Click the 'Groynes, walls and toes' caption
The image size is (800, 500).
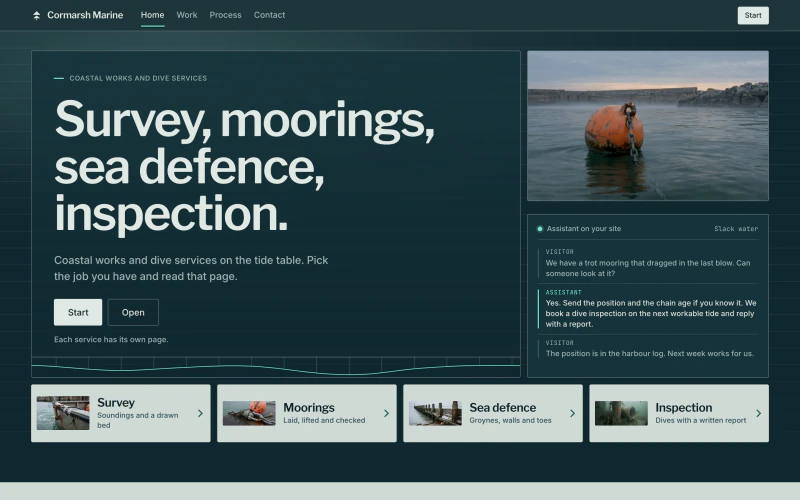tap(510, 420)
